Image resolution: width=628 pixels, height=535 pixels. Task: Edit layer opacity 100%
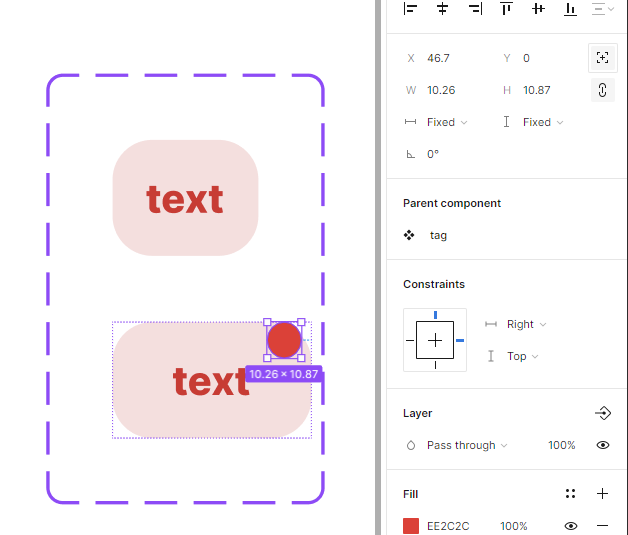pyautogui.click(x=562, y=445)
